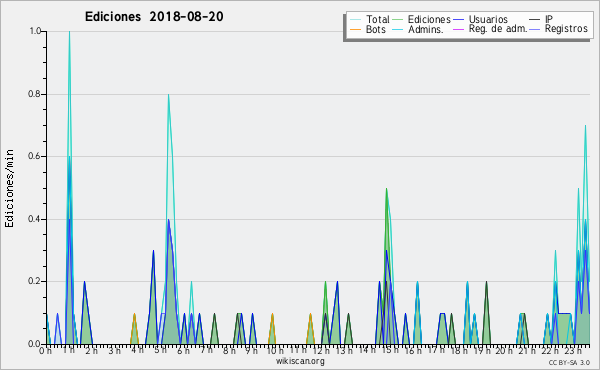Click the 0.8 peak after 5 h
Screen dimensions: 600x370
tap(168, 95)
